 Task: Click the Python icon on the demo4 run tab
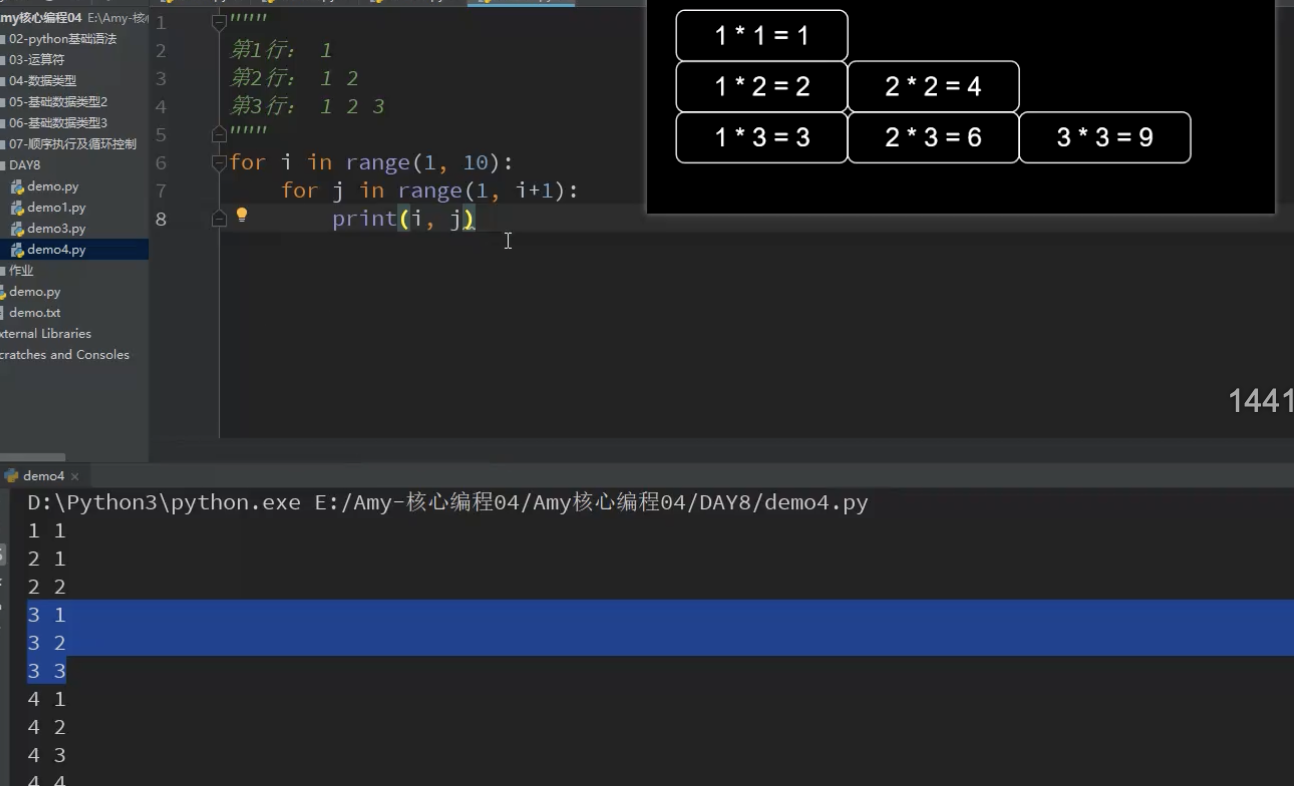click(x=11, y=476)
